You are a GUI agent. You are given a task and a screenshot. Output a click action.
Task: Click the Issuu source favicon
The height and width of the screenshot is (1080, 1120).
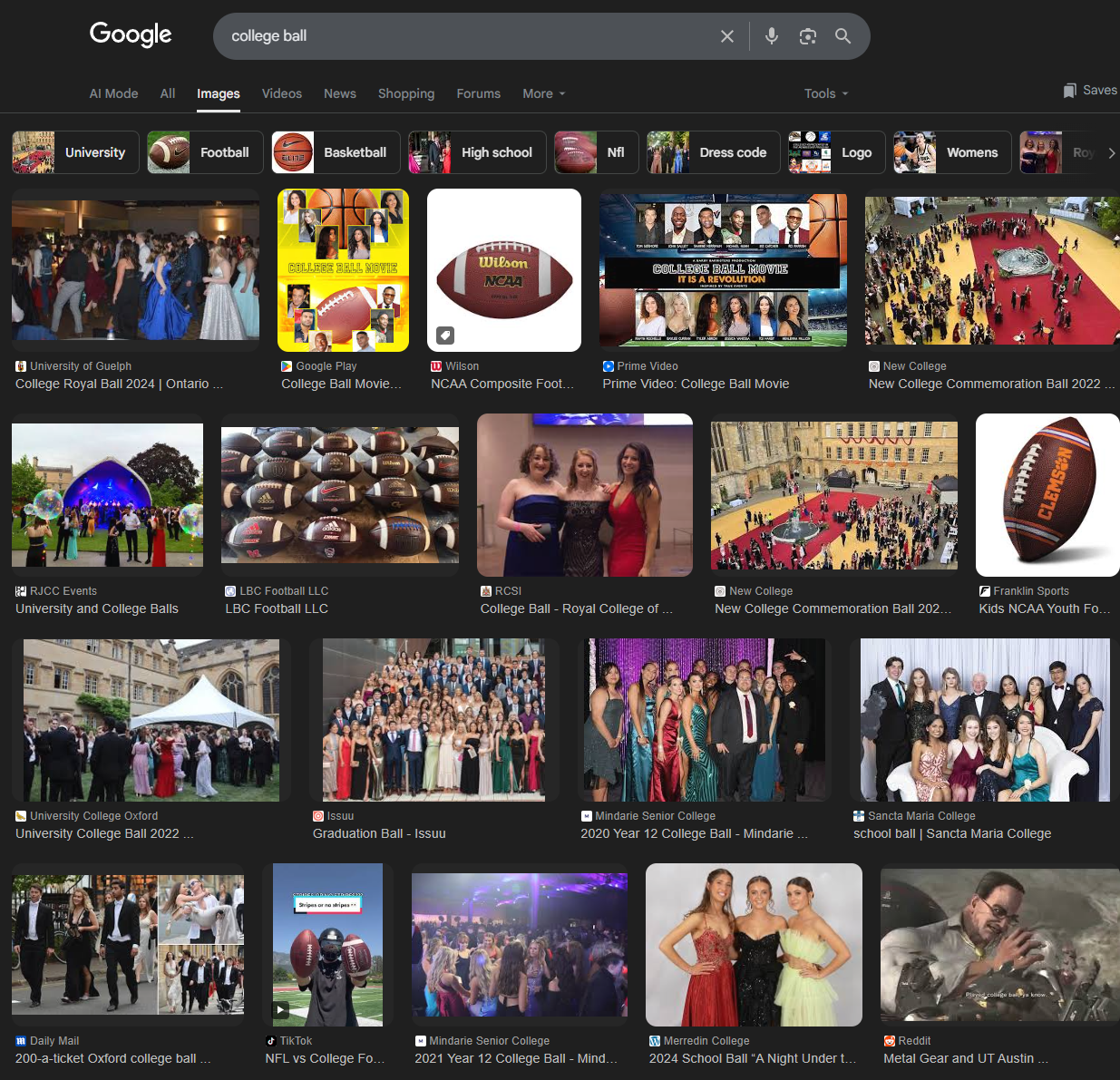click(x=318, y=816)
